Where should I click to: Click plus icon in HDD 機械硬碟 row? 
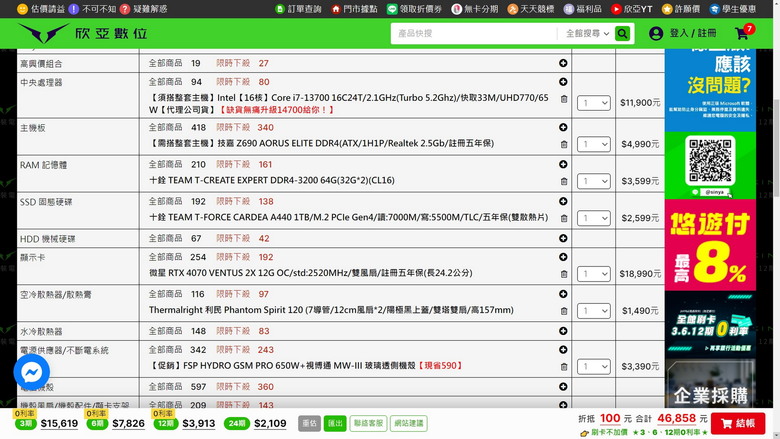(x=563, y=238)
